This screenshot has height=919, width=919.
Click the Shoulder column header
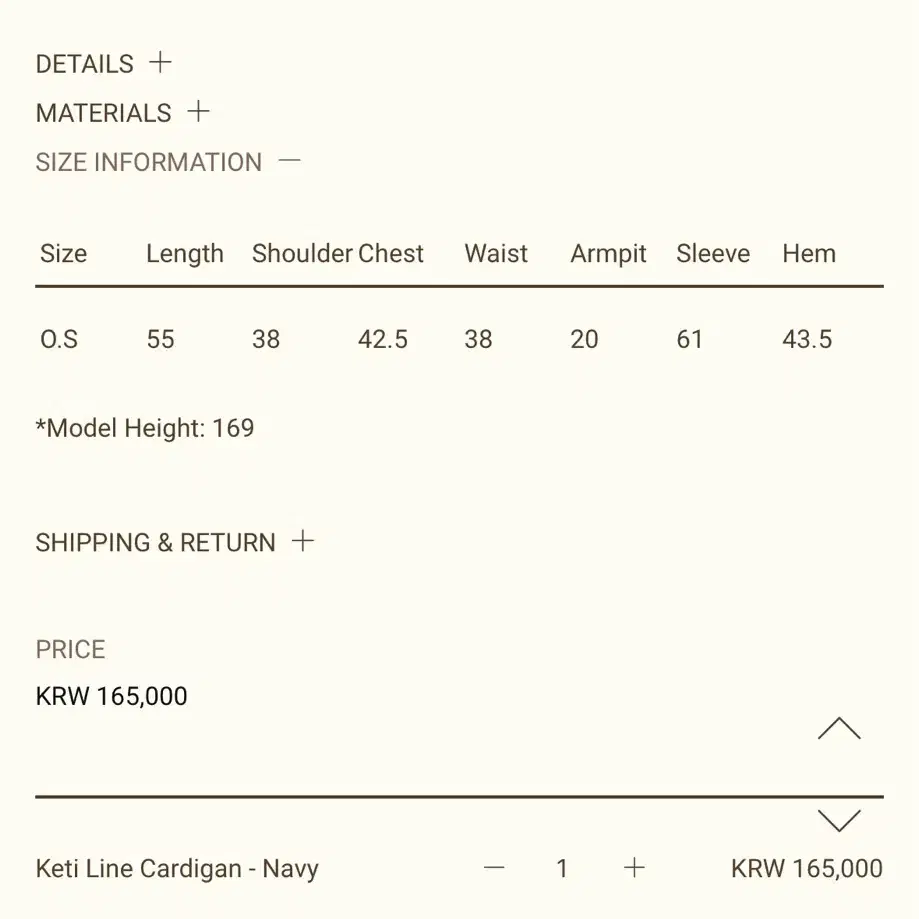(302, 253)
